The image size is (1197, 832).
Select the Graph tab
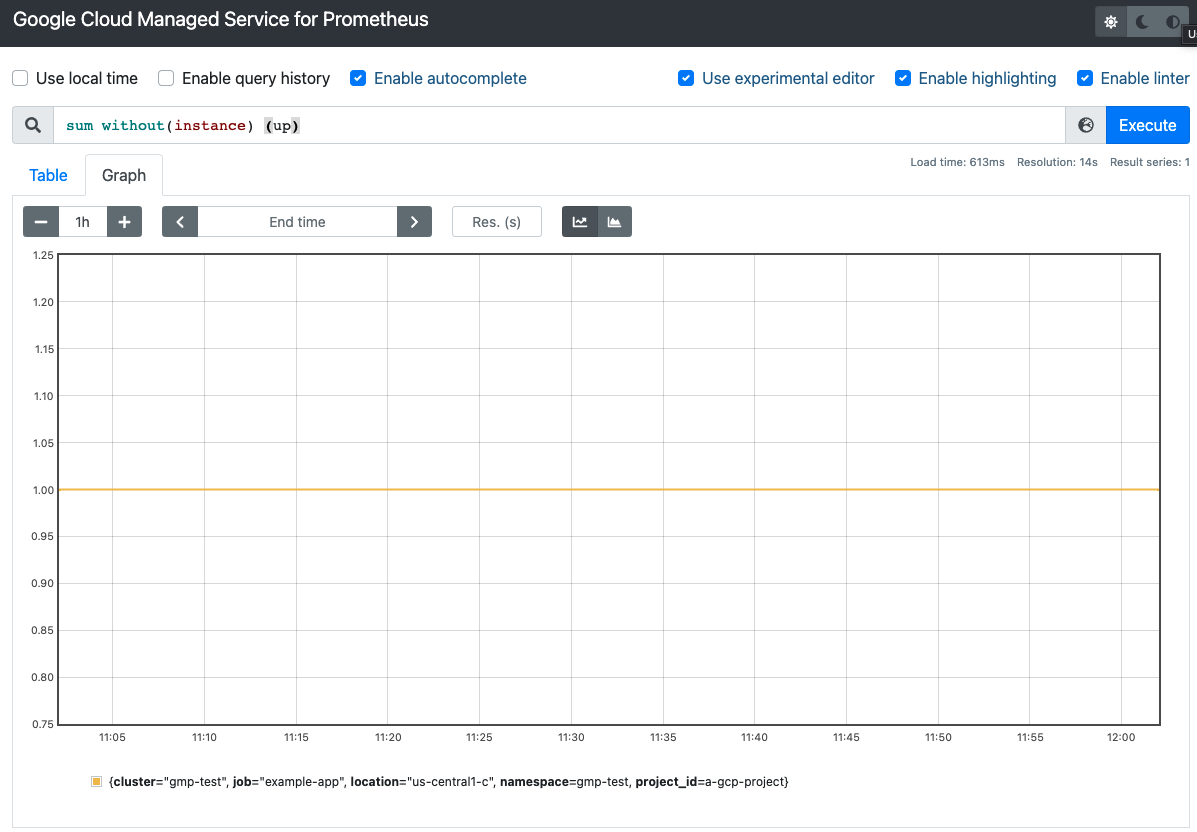(x=123, y=175)
